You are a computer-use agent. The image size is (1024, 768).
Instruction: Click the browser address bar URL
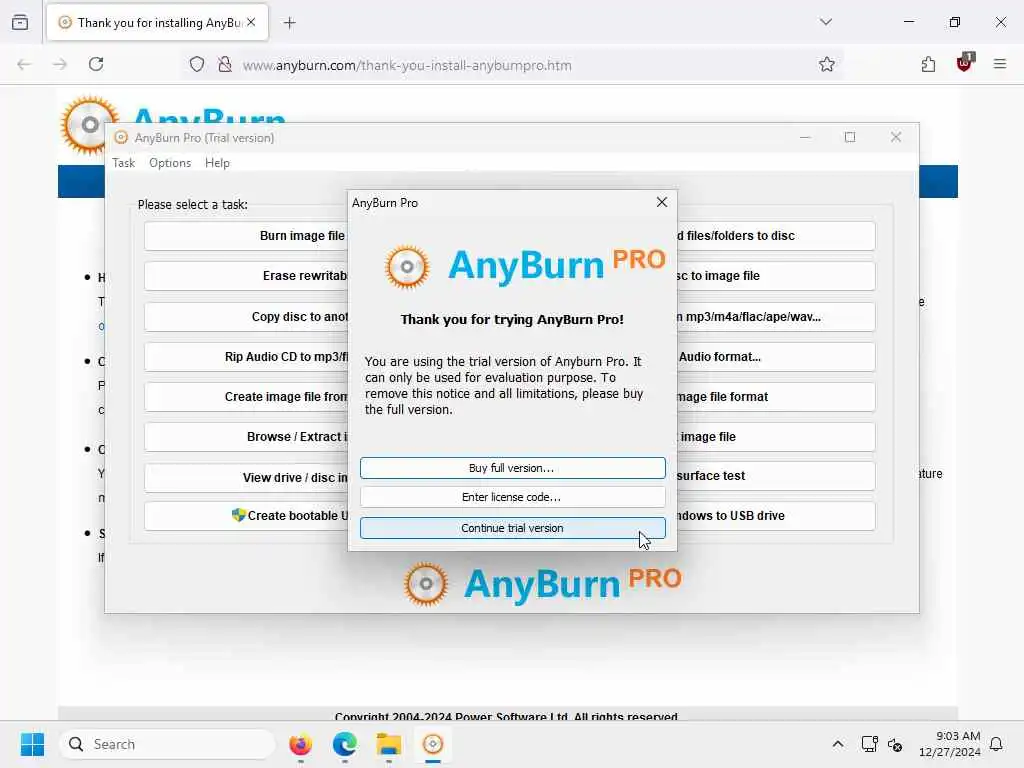[x=407, y=65]
